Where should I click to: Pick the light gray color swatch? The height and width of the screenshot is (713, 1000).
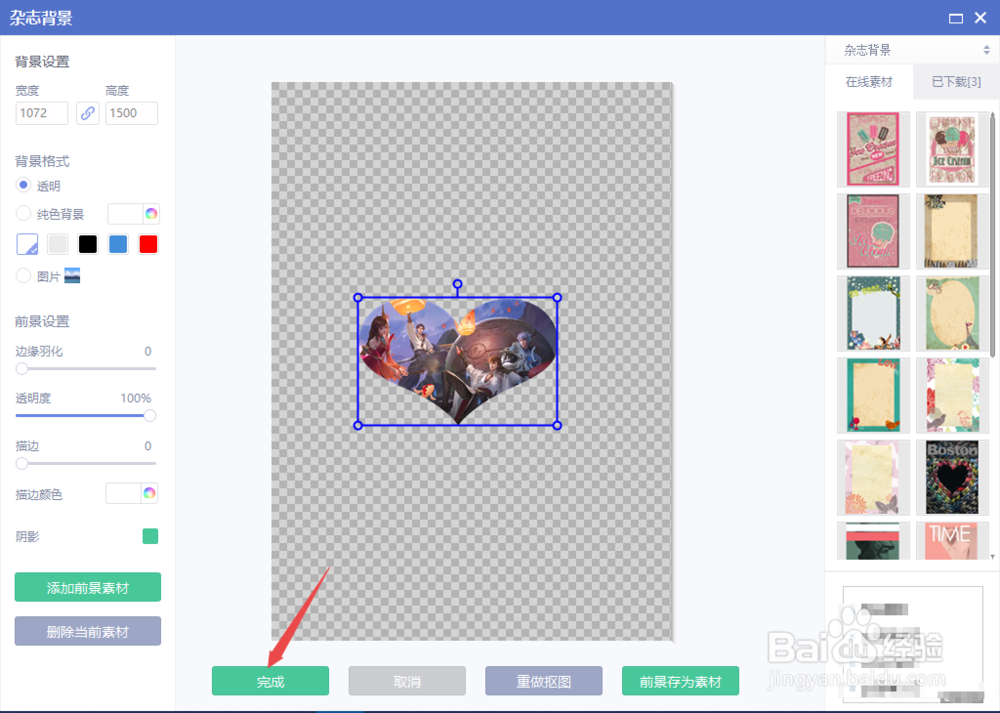pos(57,244)
